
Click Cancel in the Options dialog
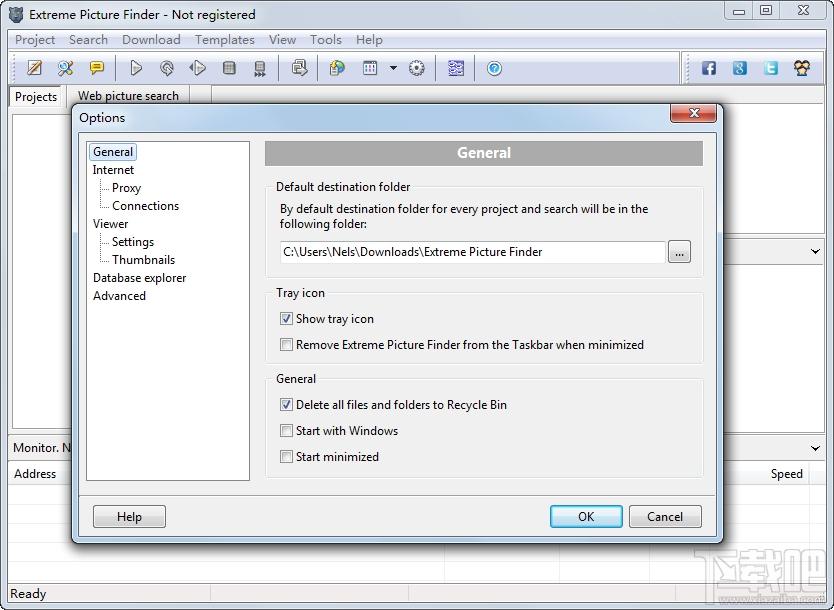[665, 517]
